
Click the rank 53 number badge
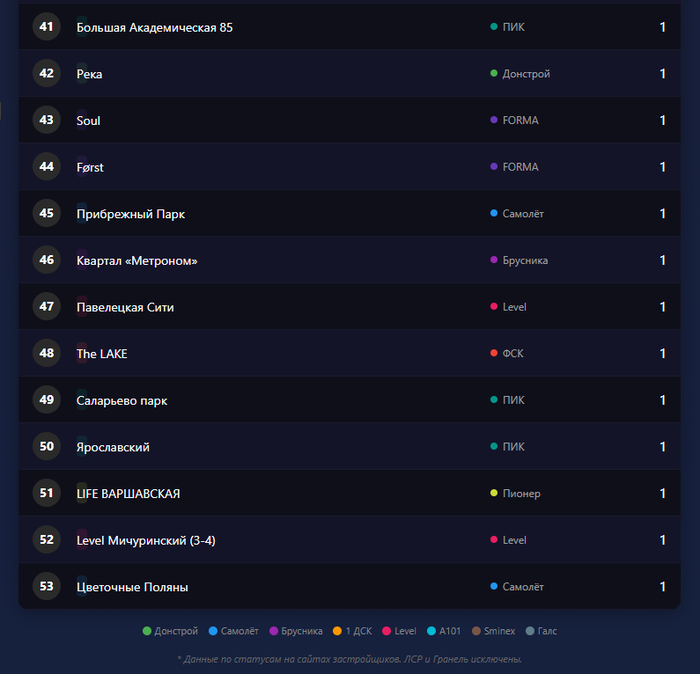click(46, 586)
